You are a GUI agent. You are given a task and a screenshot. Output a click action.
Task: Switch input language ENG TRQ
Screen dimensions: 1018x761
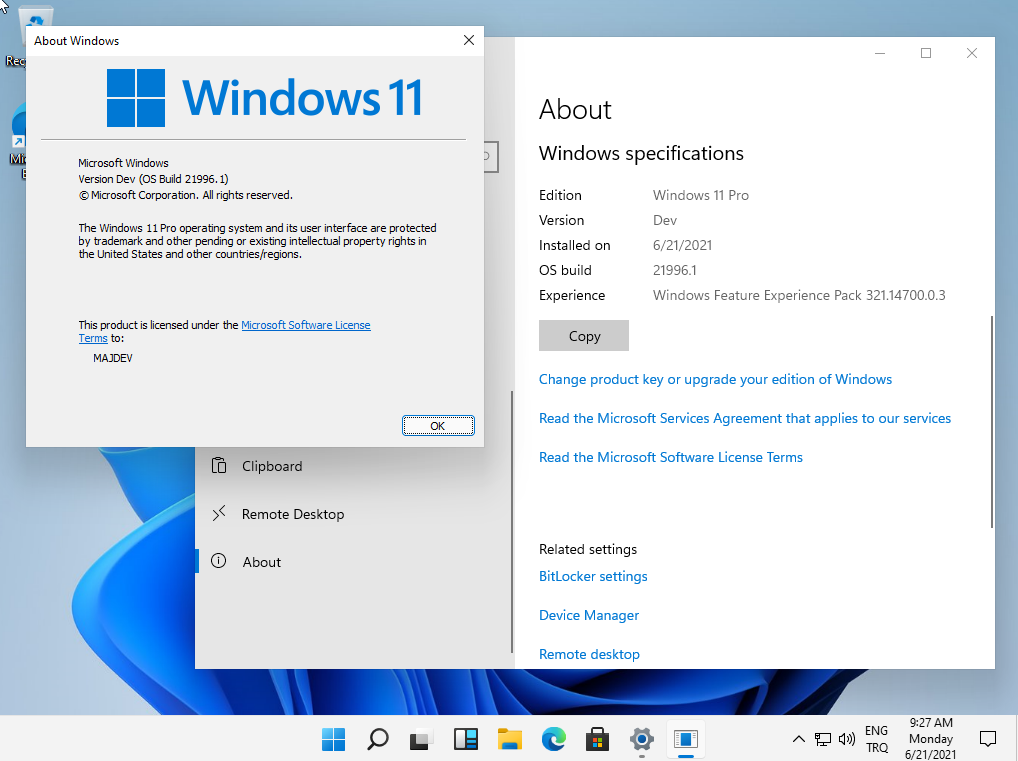point(876,739)
